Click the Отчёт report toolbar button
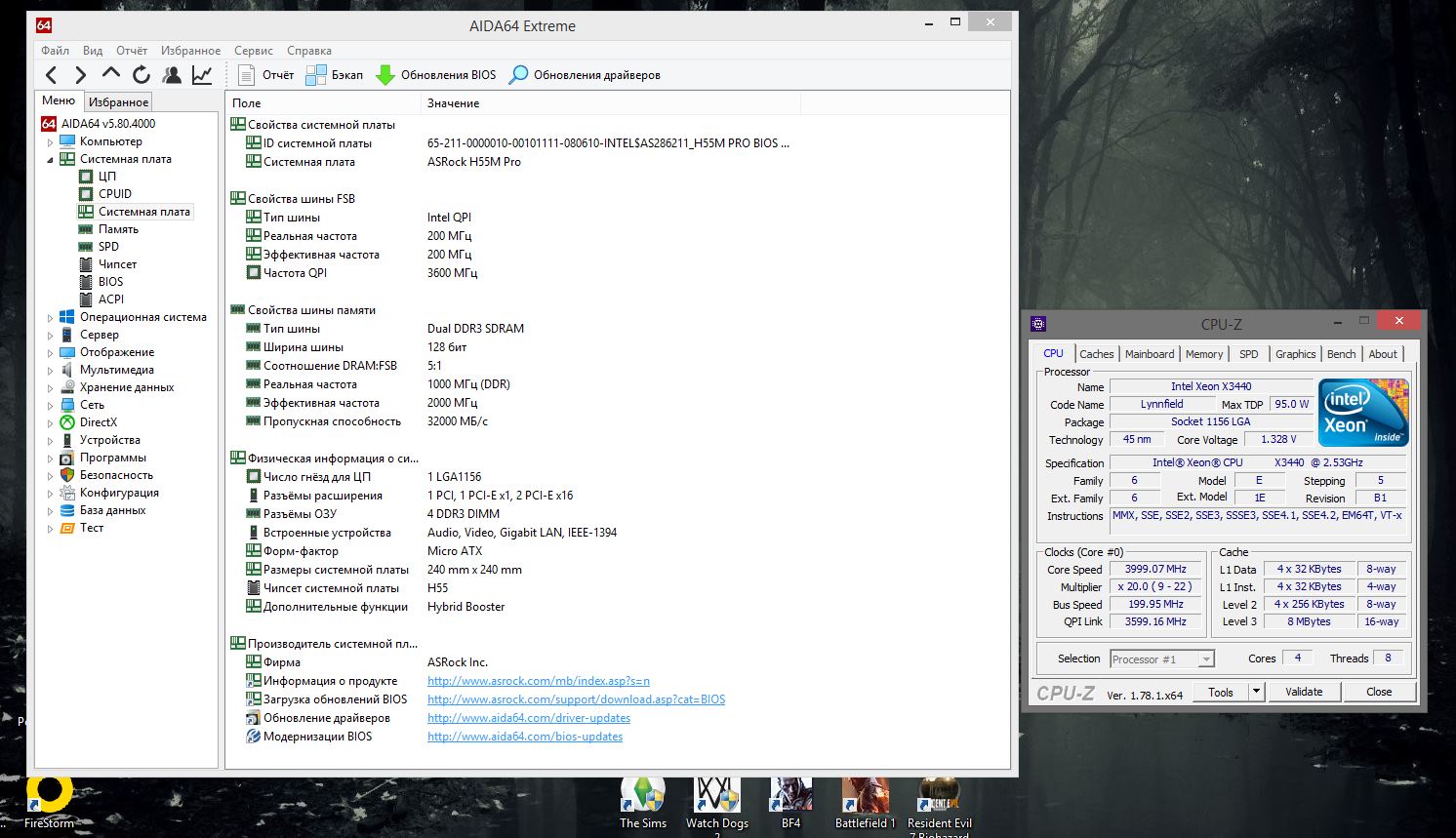This screenshot has width=1456, height=838. click(x=265, y=75)
